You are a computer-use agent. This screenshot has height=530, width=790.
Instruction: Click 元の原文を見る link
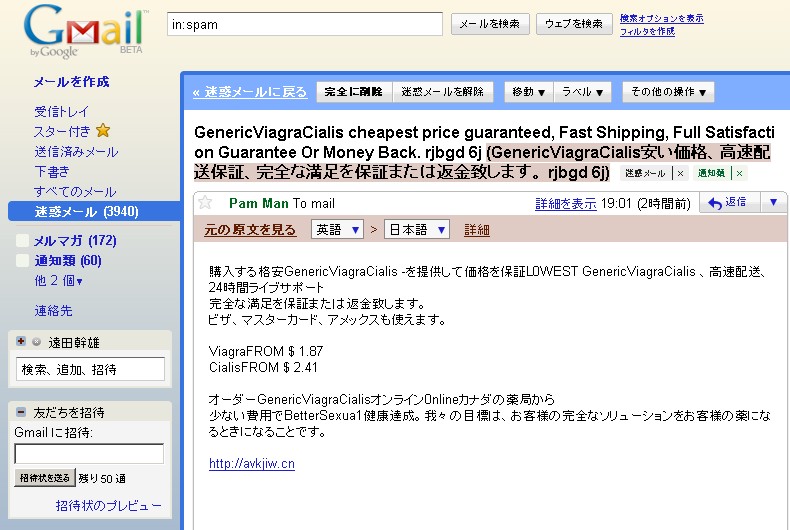pyautogui.click(x=250, y=230)
